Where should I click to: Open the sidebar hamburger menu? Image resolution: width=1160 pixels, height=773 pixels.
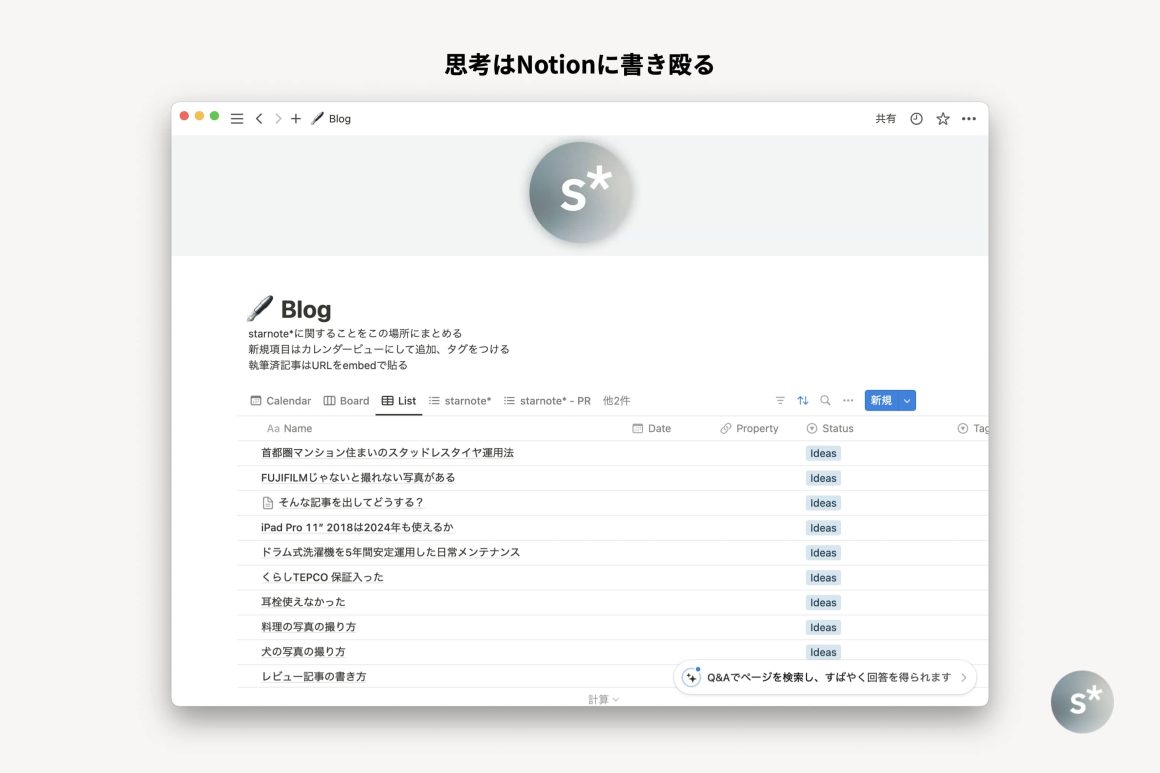point(237,119)
